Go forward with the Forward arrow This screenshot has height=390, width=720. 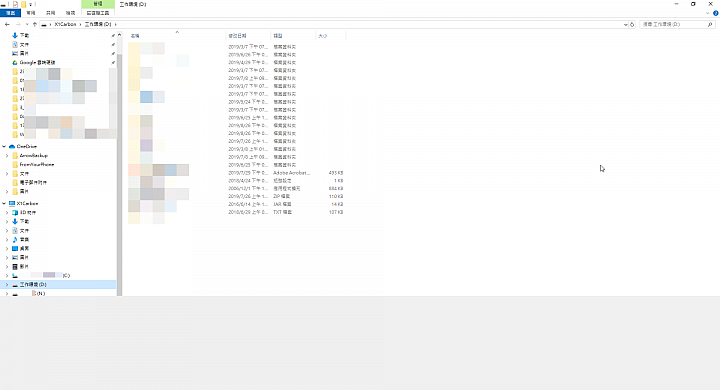(x=18, y=24)
